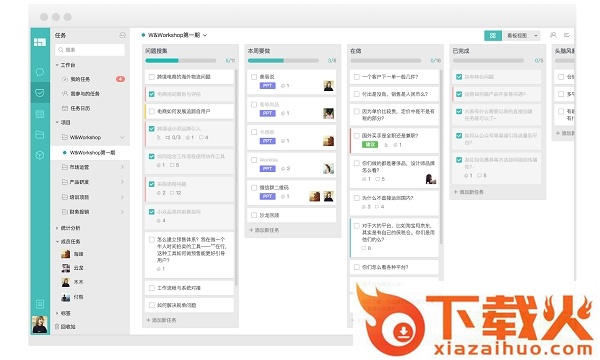The height and width of the screenshot is (360, 600).
Task: Click the rightmost toolbar icon after members
Action: 567,35
